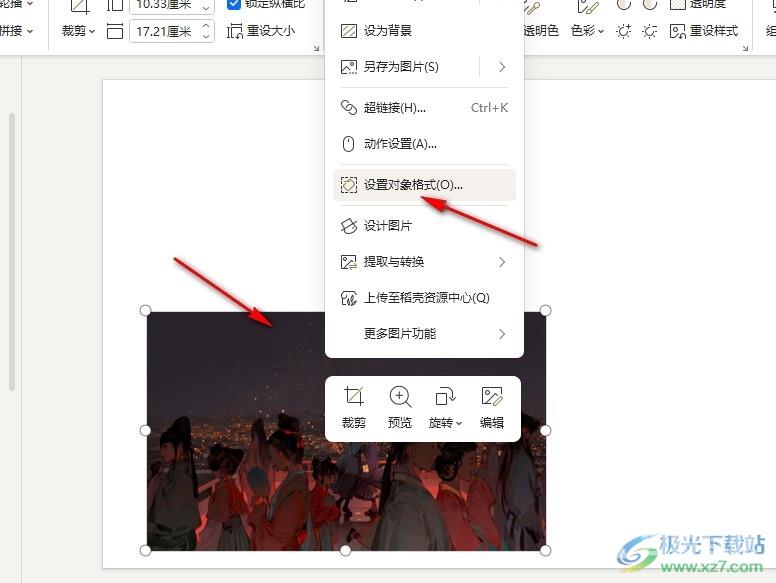Click the height icon beside 10.33厘米
Image resolution: width=776 pixels, height=583 pixels.
pyautogui.click(x=115, y=5)
